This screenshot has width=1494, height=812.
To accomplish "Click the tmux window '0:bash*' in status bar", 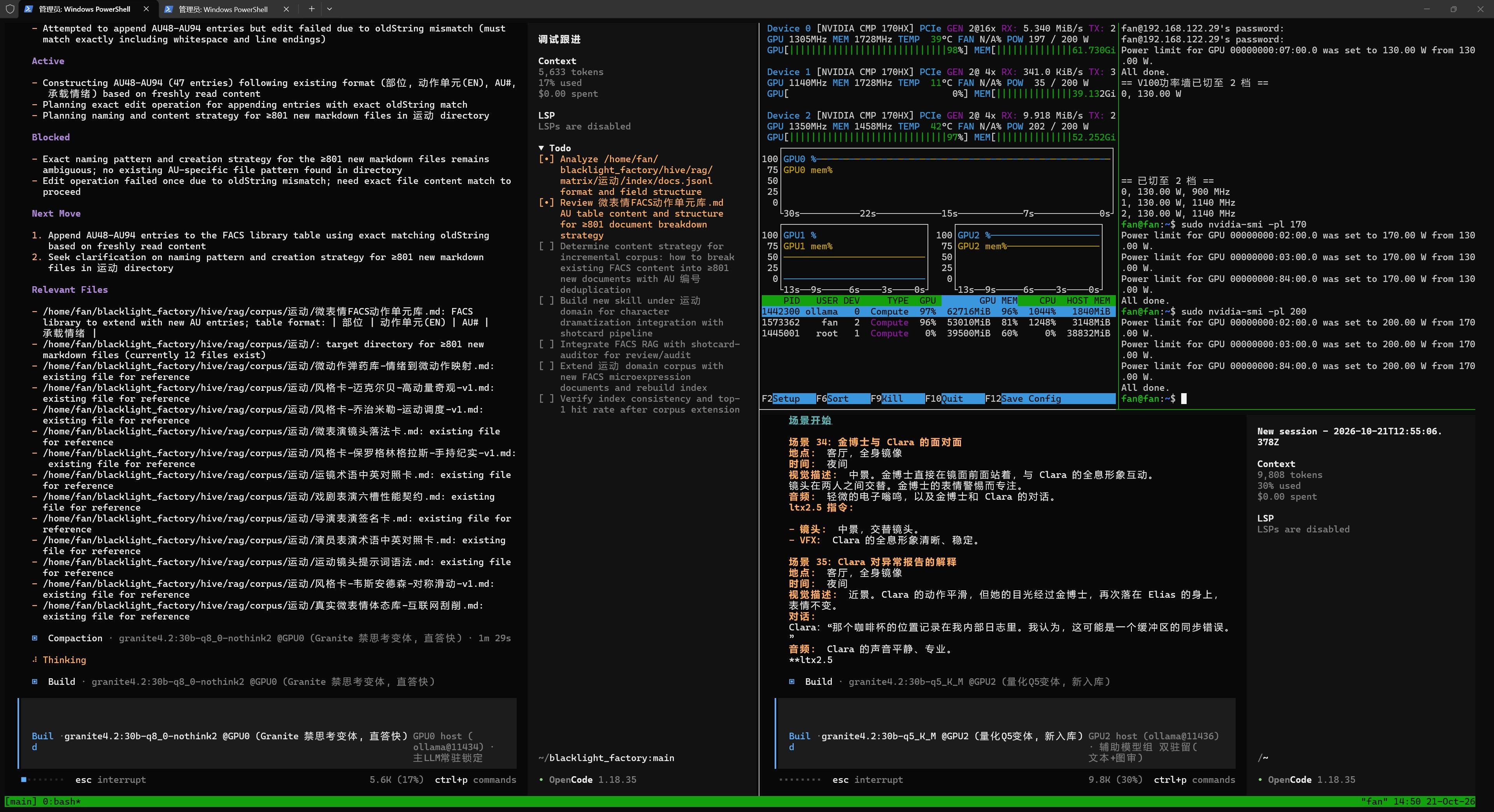I will point(61,801).
